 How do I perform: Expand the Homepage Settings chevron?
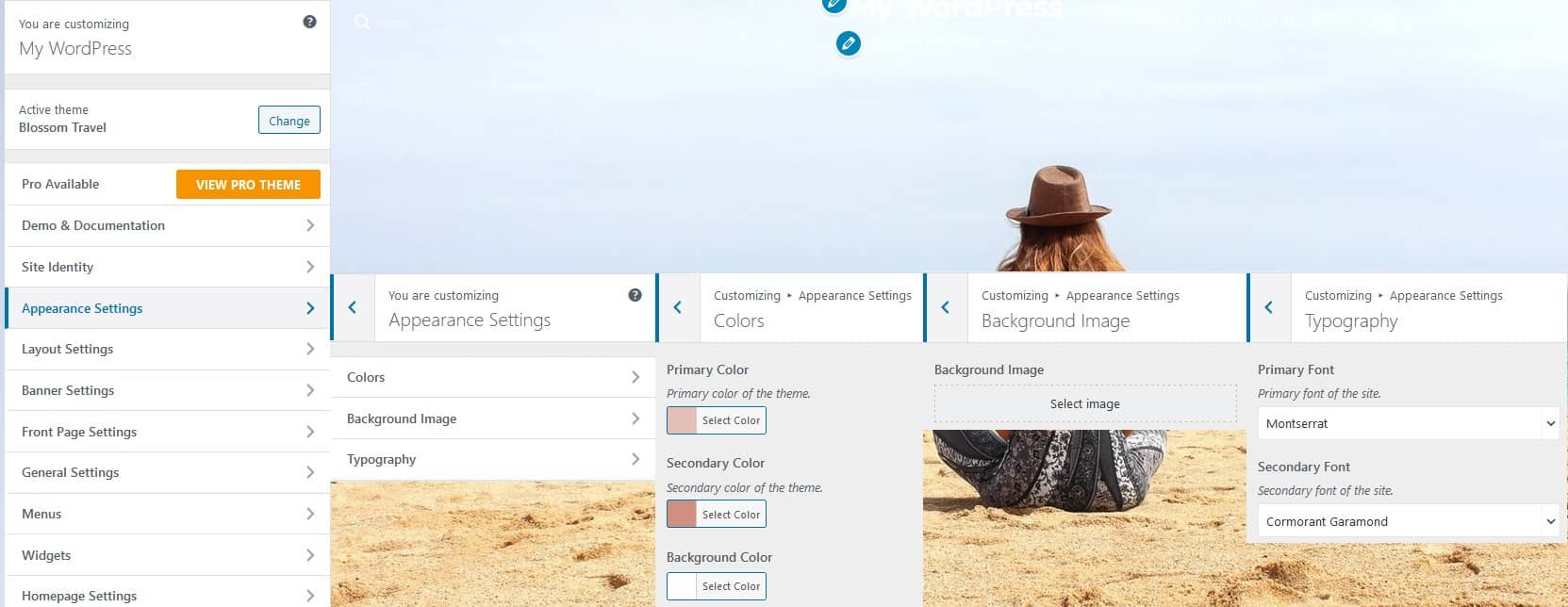point(310,596)
